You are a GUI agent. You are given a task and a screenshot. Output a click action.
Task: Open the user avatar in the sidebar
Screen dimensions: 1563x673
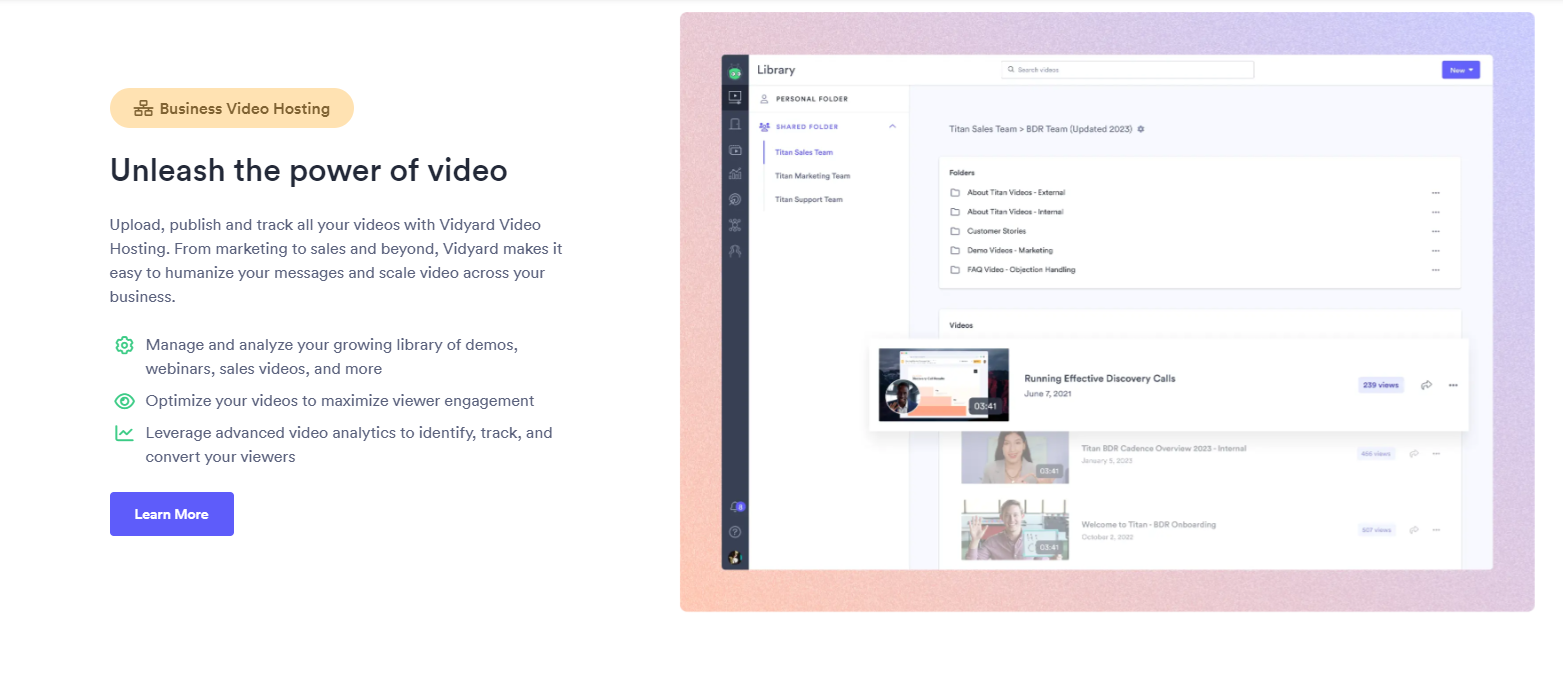click(x=735, y=556)
